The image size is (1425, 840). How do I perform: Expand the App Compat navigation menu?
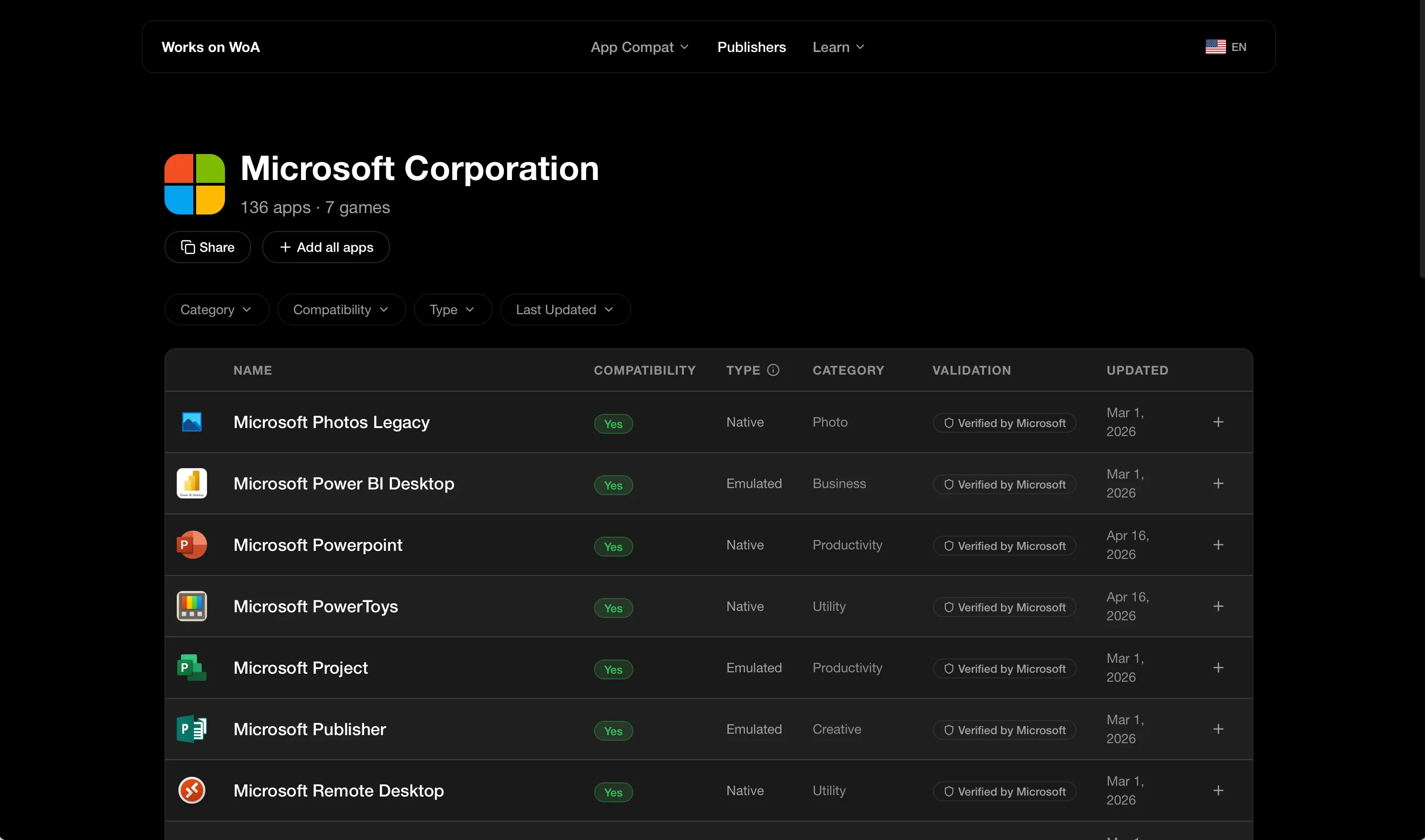[640, 47]
